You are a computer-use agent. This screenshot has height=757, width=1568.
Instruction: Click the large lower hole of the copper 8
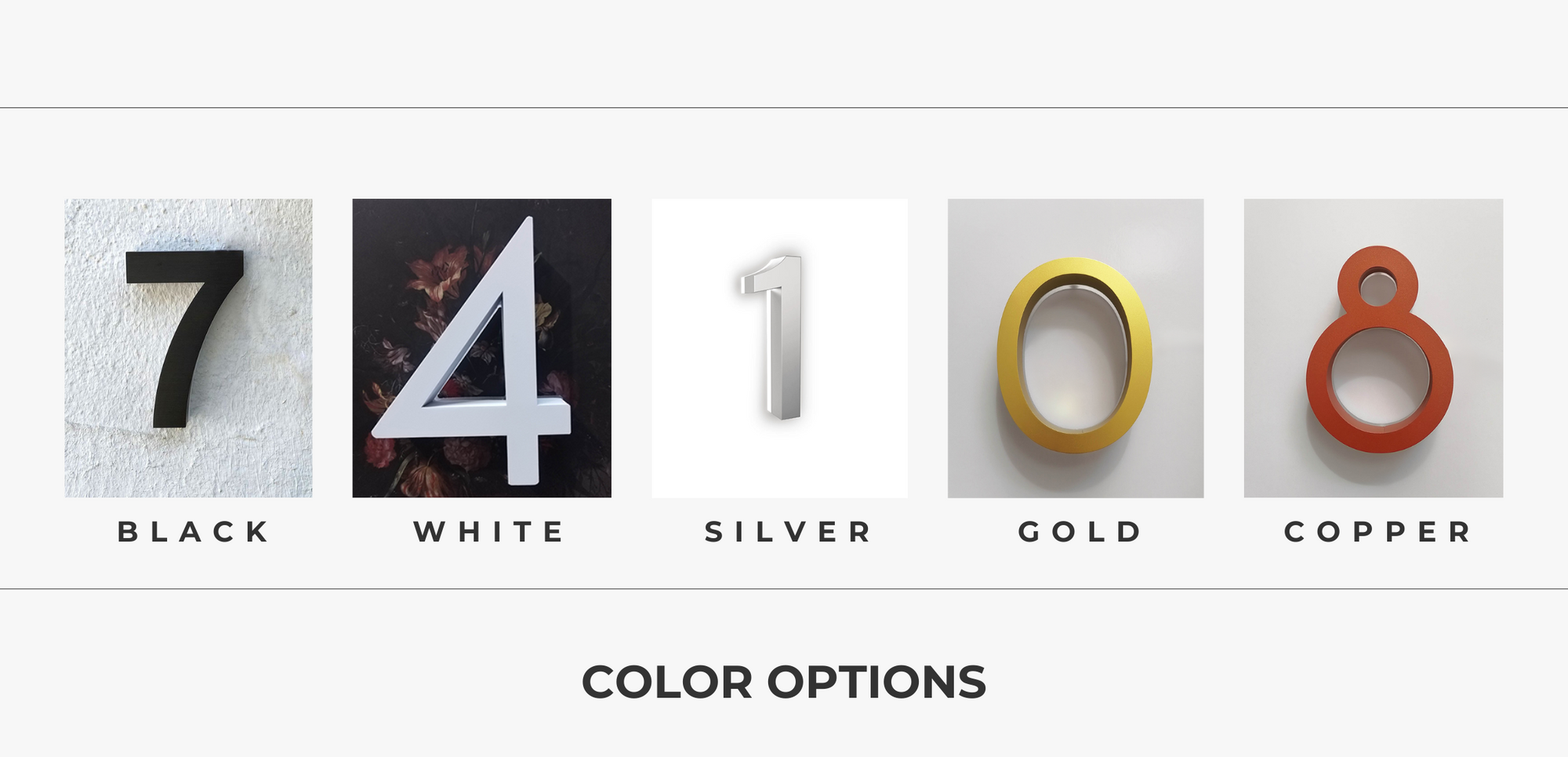tap(1380, 377)
